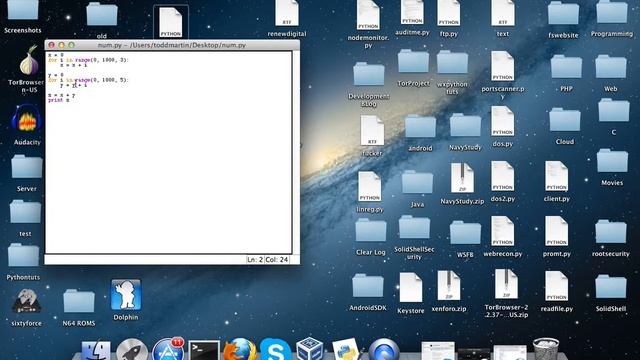Select the NavyStudy folder
Viewport: 640px width, 360px height.
point(465,125)
